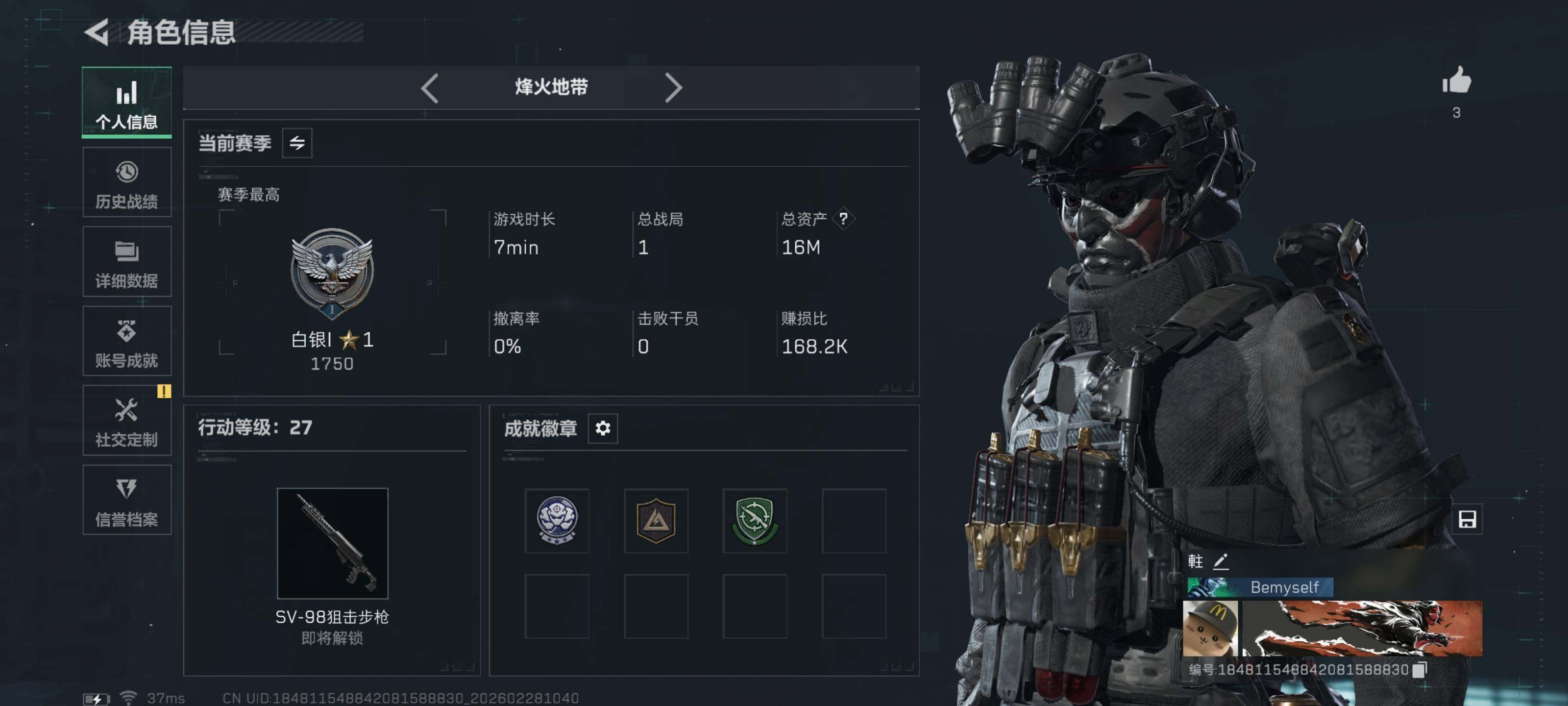1568x706 pixels.
Task: Go to the 账号成就 tab
Action: 126,341
